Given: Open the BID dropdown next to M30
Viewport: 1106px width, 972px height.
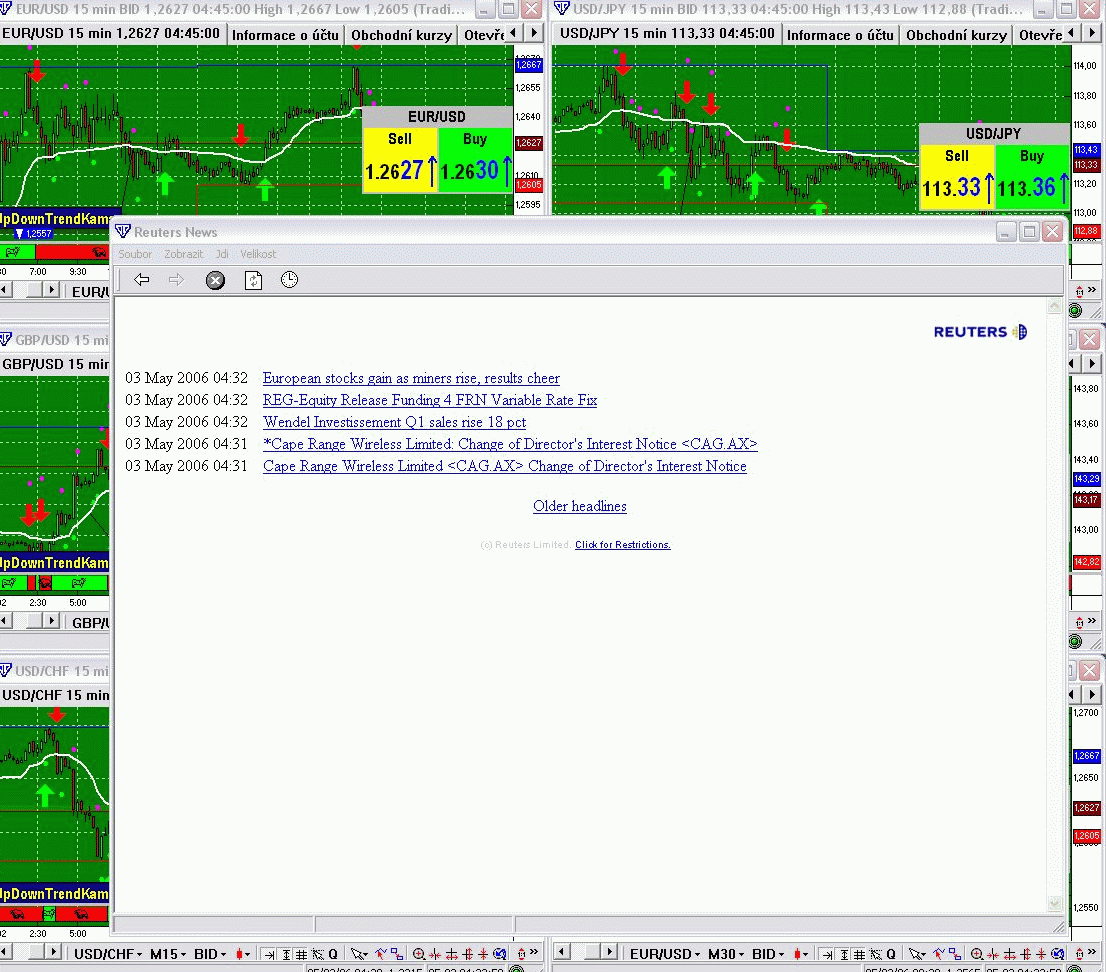Looking at the screenshot, I should click(x=769, y=954).
